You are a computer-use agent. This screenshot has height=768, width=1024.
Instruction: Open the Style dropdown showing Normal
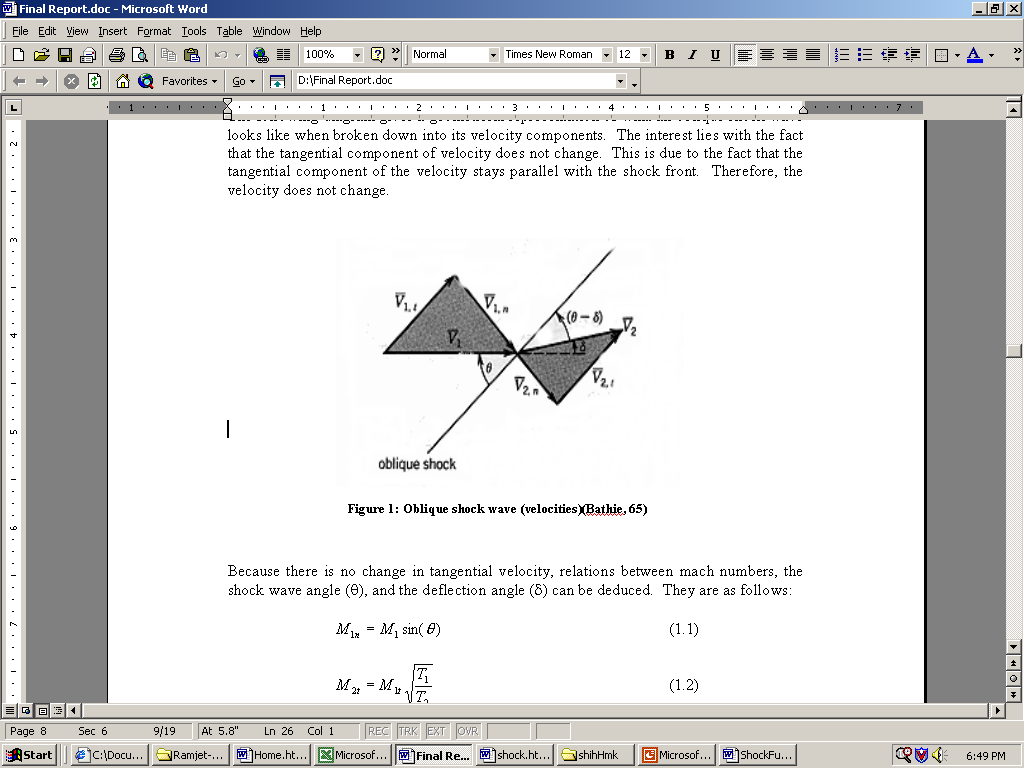click(x=494, y=55)
